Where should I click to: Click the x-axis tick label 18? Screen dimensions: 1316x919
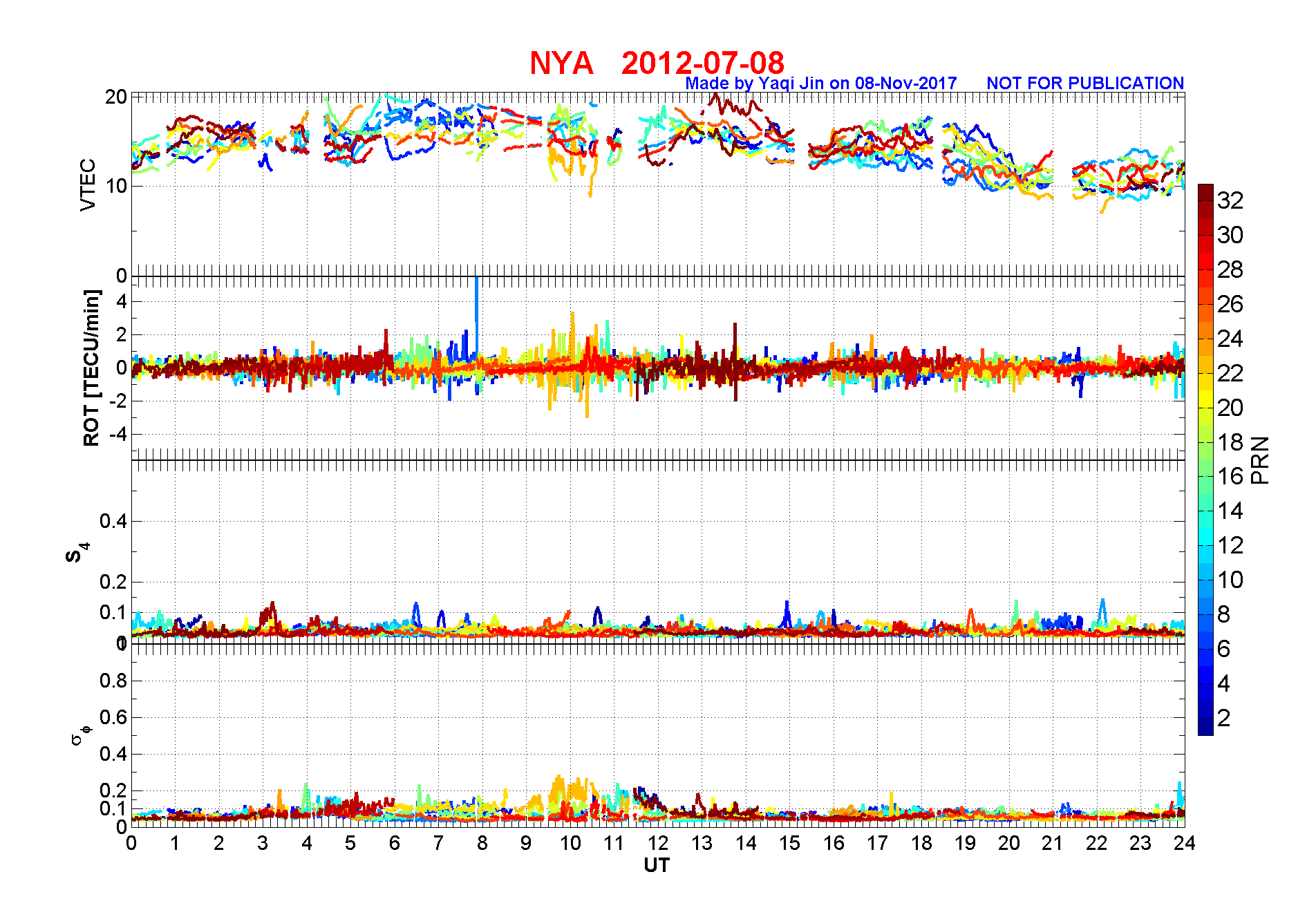pos(921,843)
